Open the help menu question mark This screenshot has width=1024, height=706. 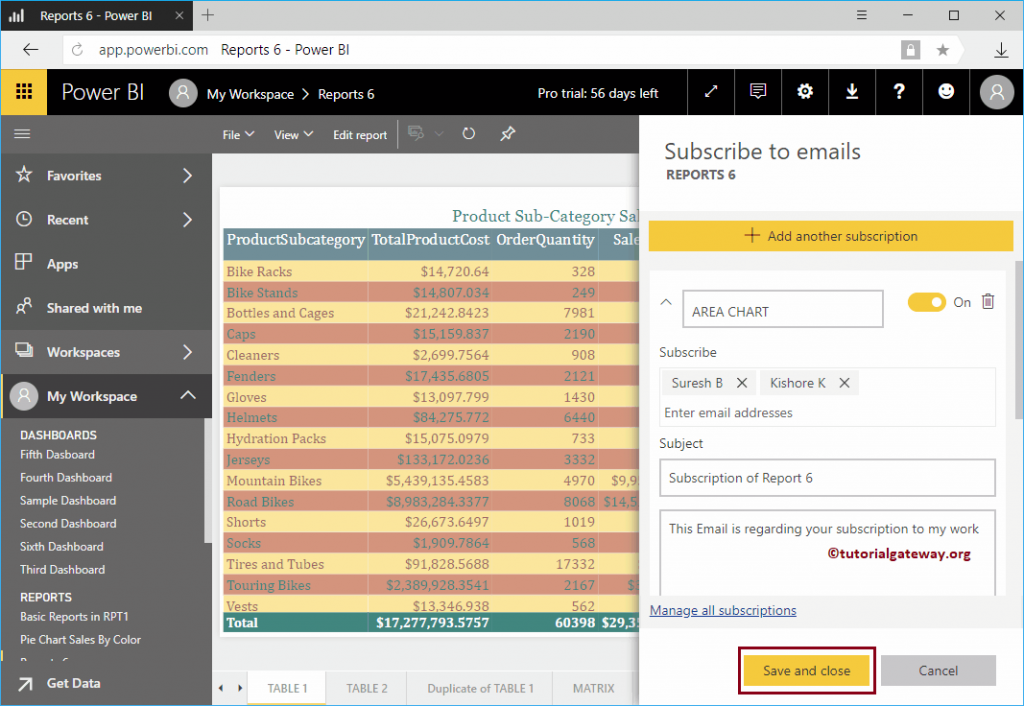(899, 92)
